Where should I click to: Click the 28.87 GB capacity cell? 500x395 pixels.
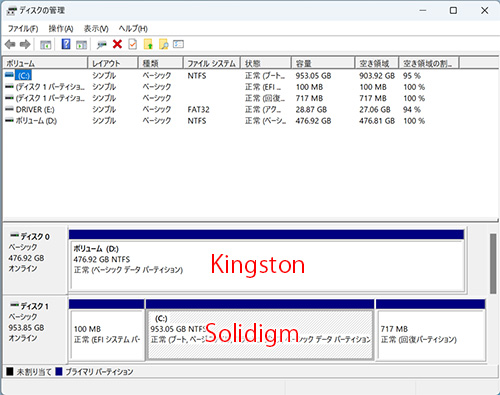pyautogui.click(x=311, y=109)
